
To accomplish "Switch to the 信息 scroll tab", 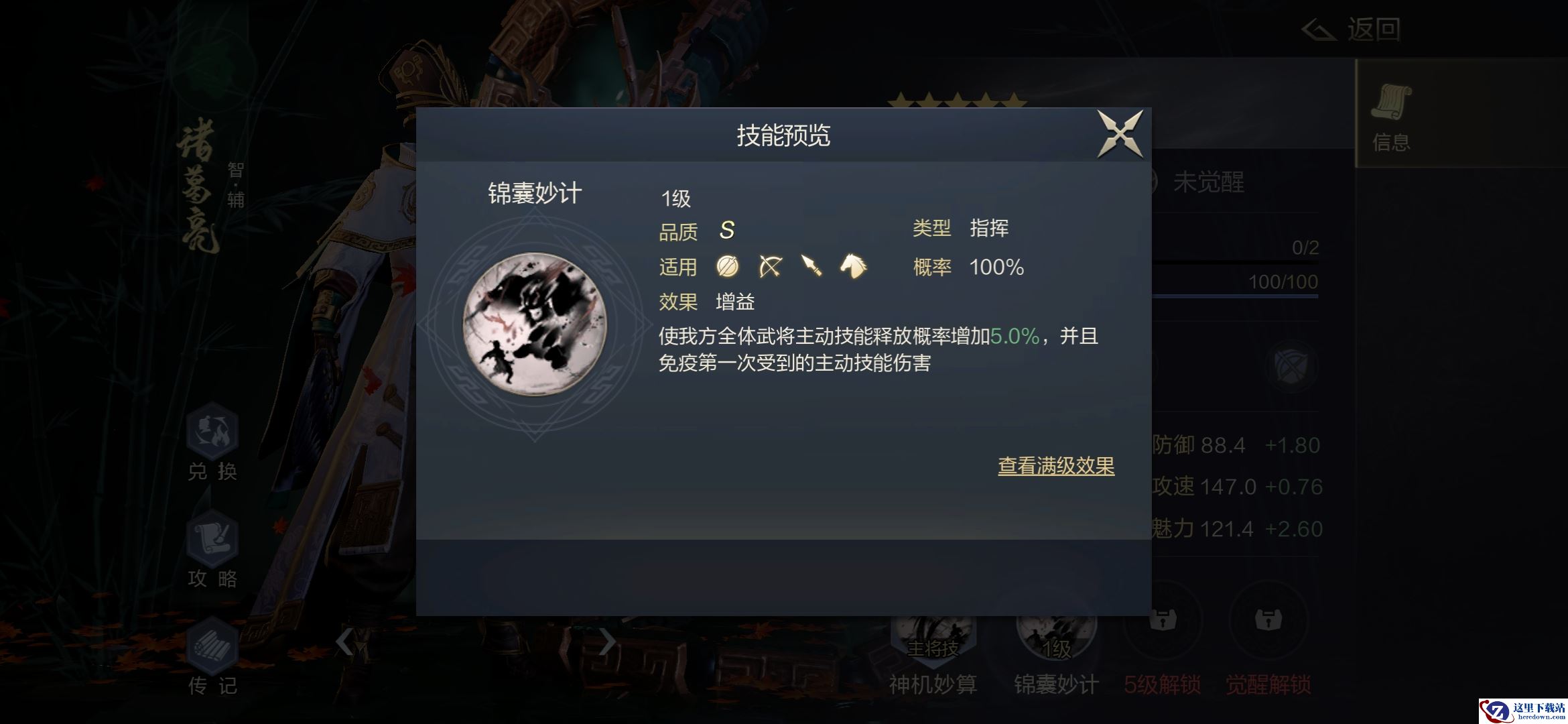I will 1391,115.
